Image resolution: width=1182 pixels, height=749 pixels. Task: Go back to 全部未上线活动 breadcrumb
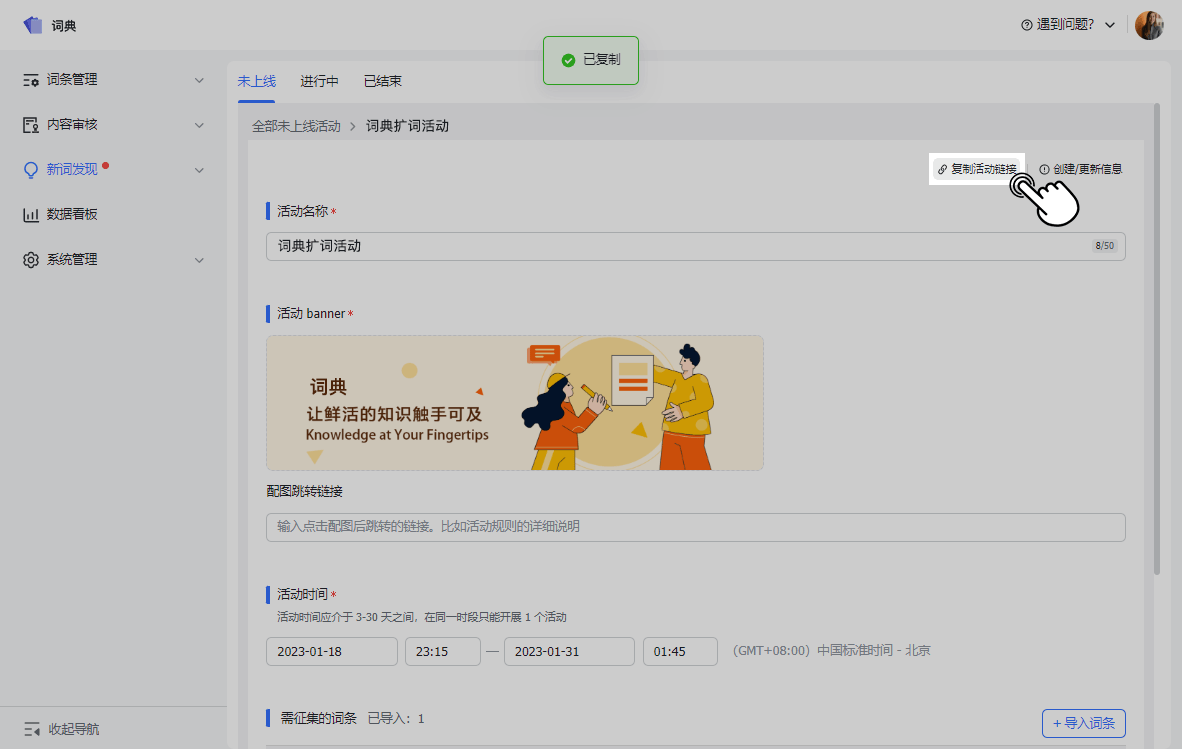point(296,127)
